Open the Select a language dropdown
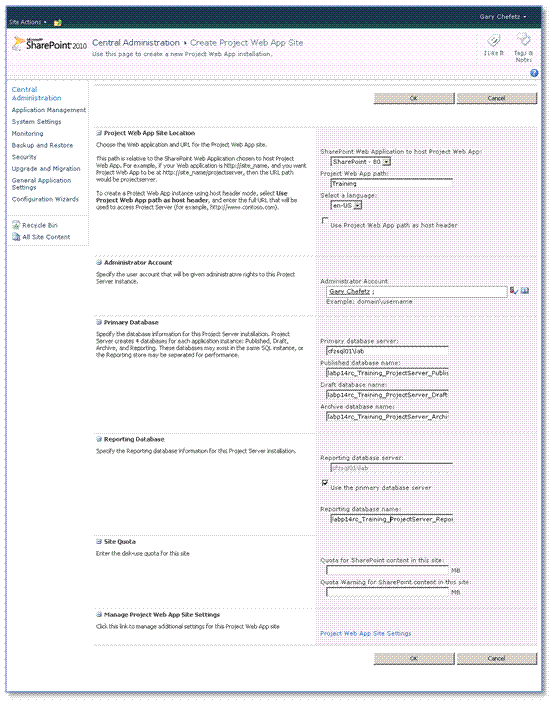The width and height of the screenshot is (553, 703). click(346, 205)
